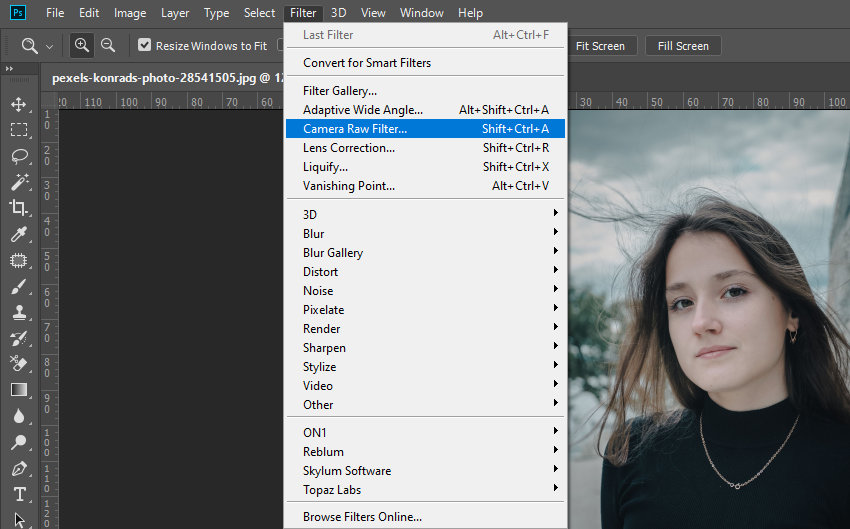Expand the Pixelate submenu
This screenshot has height=529, width=850.
[x=426, y=309]
